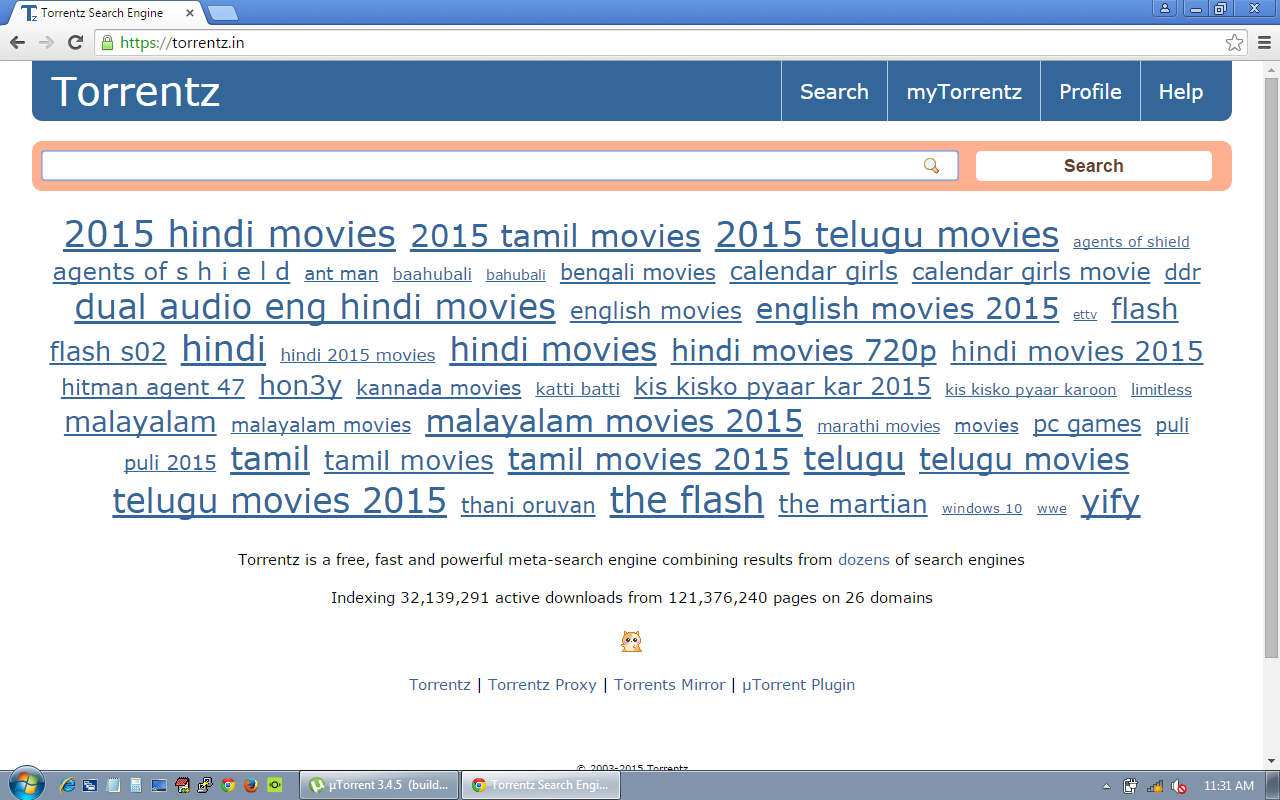Click the address bar showing torrentz.in
This screenshot has height=800, width=1280.
point(660,43)
